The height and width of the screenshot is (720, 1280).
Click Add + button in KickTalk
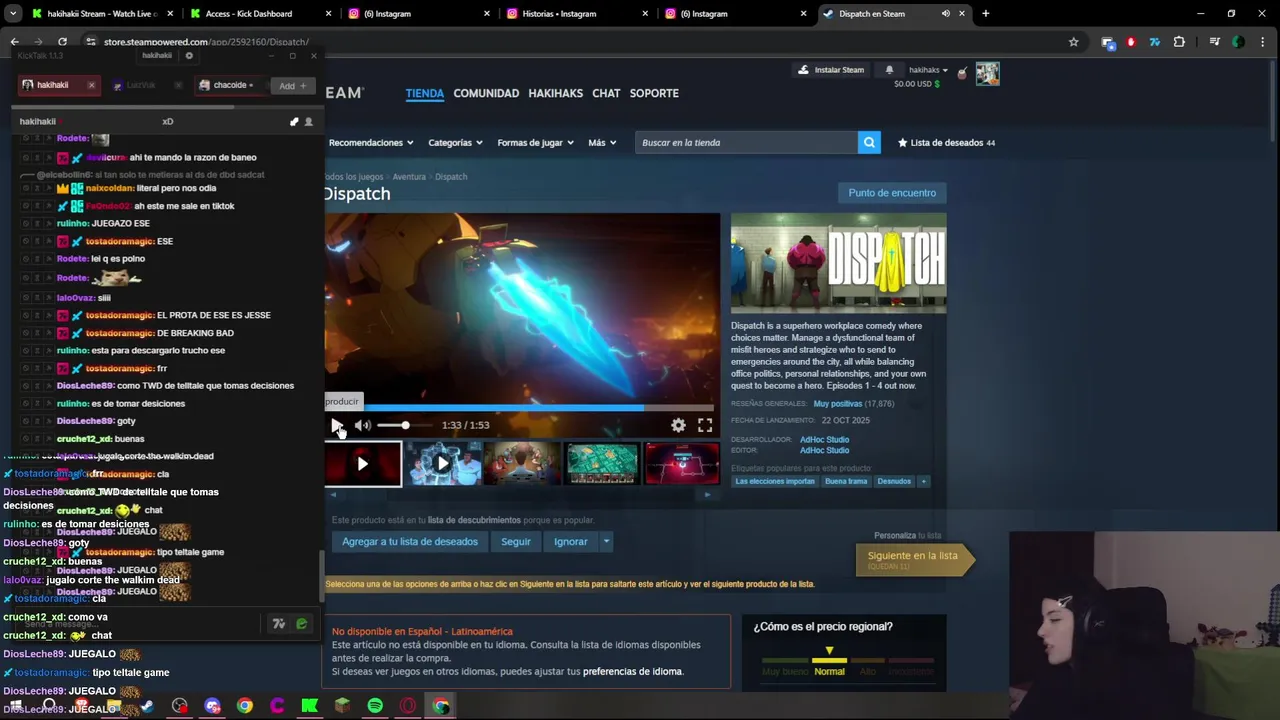click(293, 85)
